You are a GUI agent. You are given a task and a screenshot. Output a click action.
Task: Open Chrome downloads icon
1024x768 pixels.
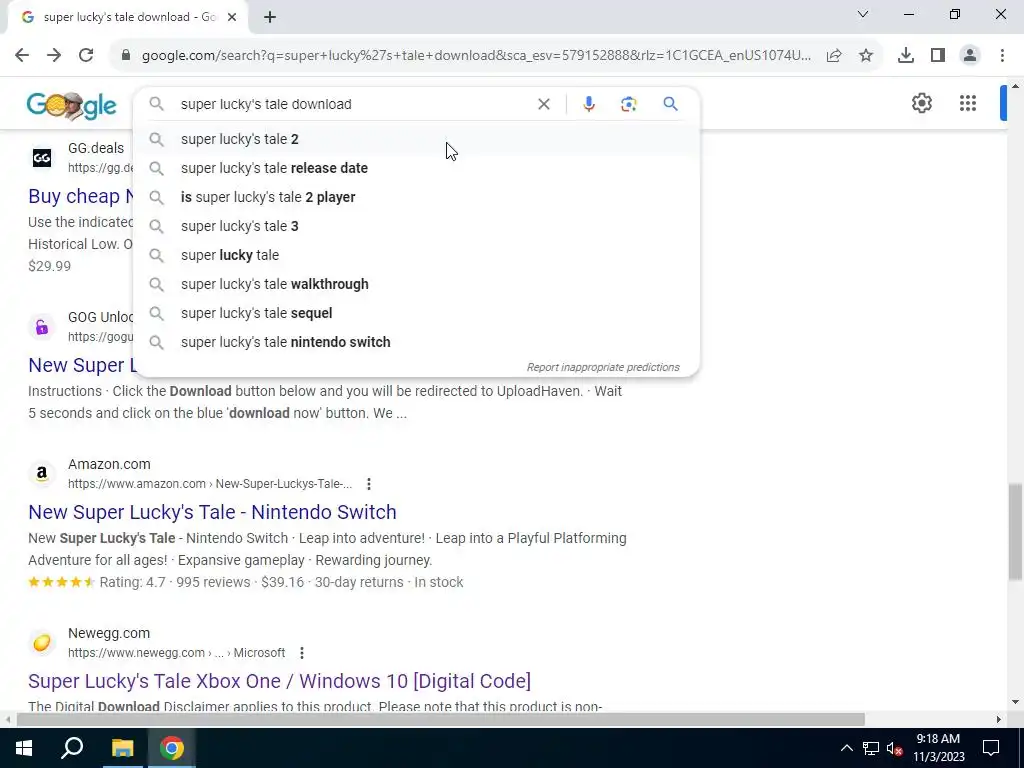tap(905, 56)
